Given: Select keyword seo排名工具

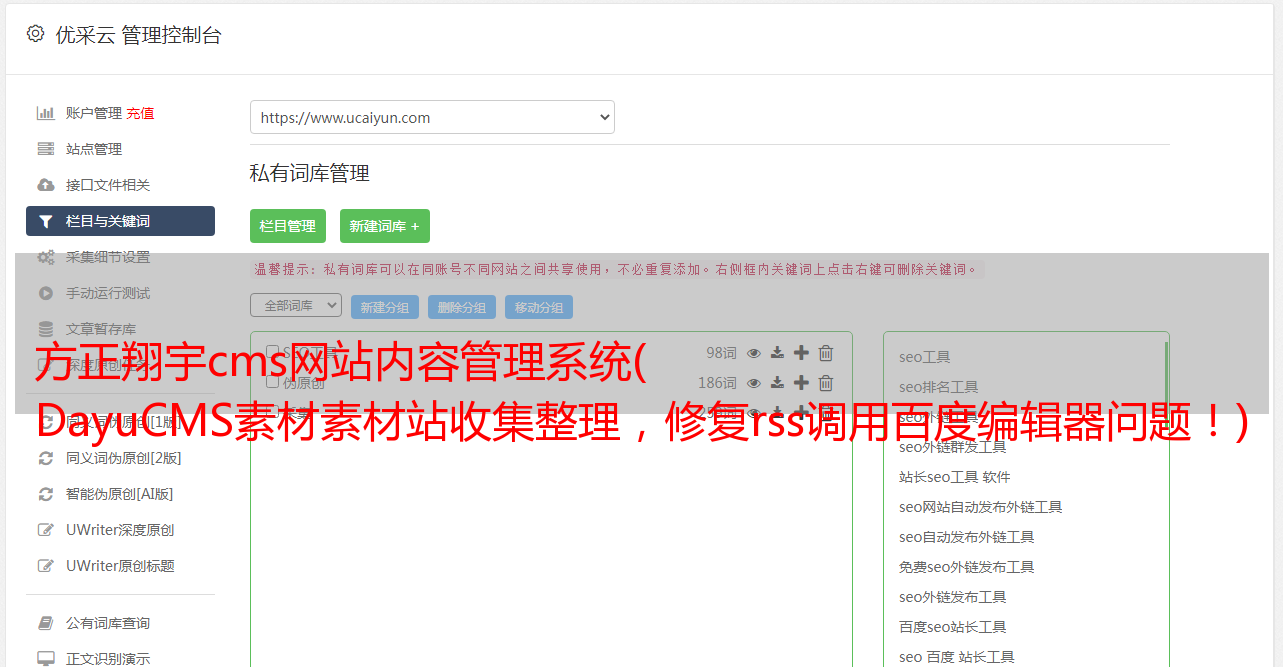Looking at the screenshot, I should (938, 387).
